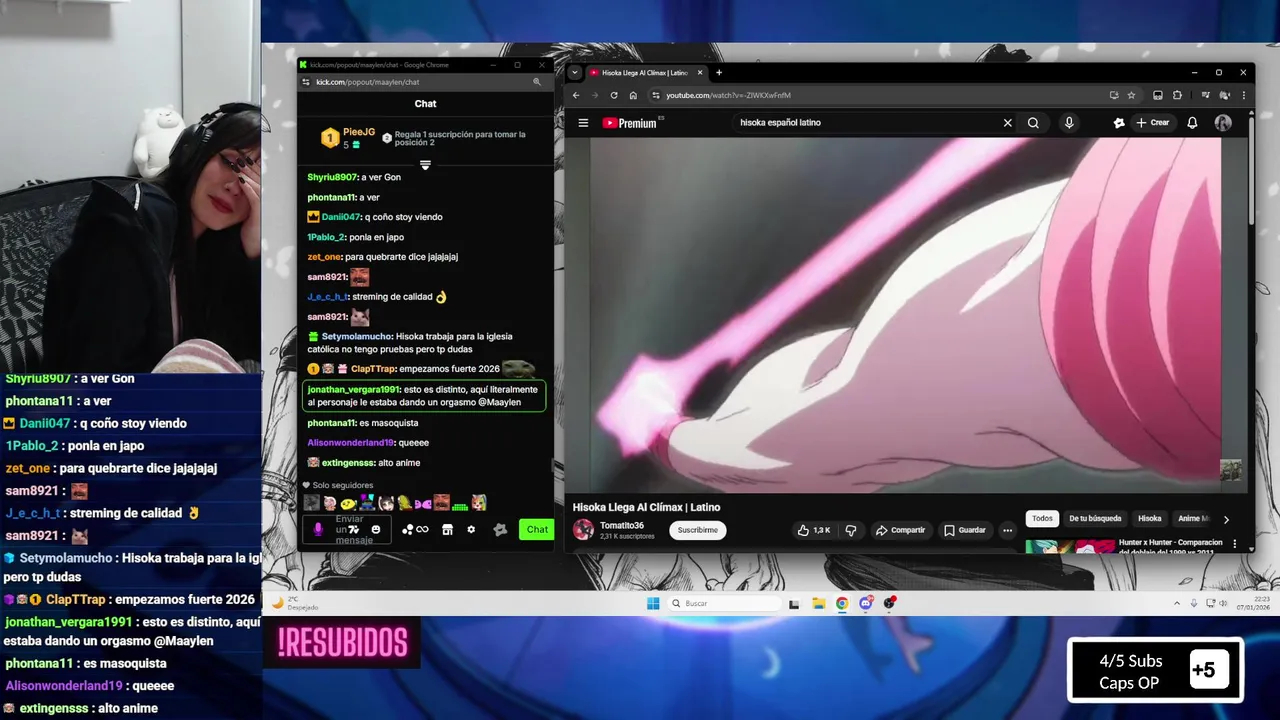Share the video with Compartir
The width and height of the screenshot is (1280, 720).
(x=900, y=530)
